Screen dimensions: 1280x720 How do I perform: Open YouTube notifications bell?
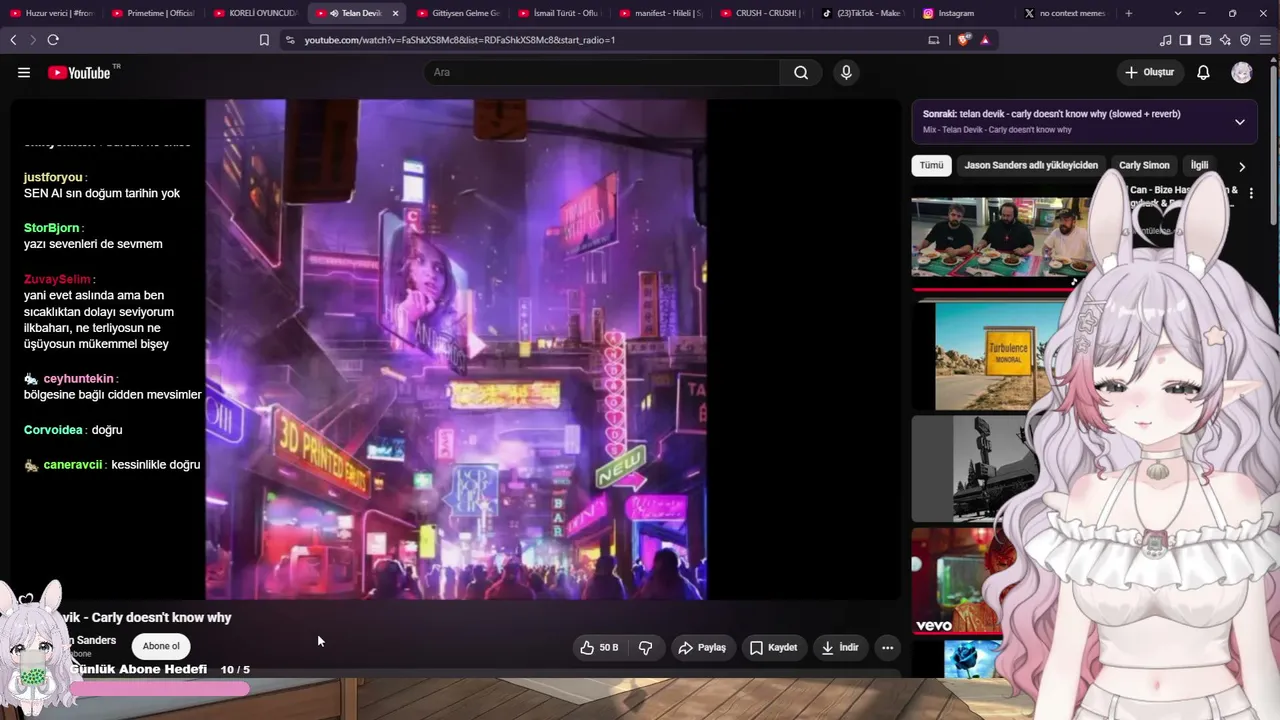(x=1203, y=72)
